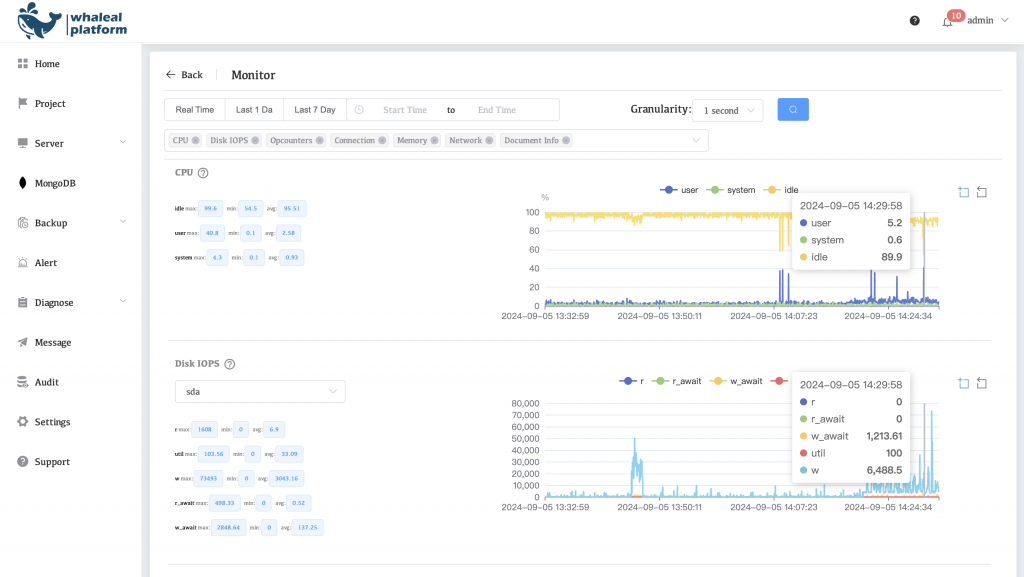Click the Disk IOPS chart zoom reset icon
The image size is (1024, 577).
(982, 383)
